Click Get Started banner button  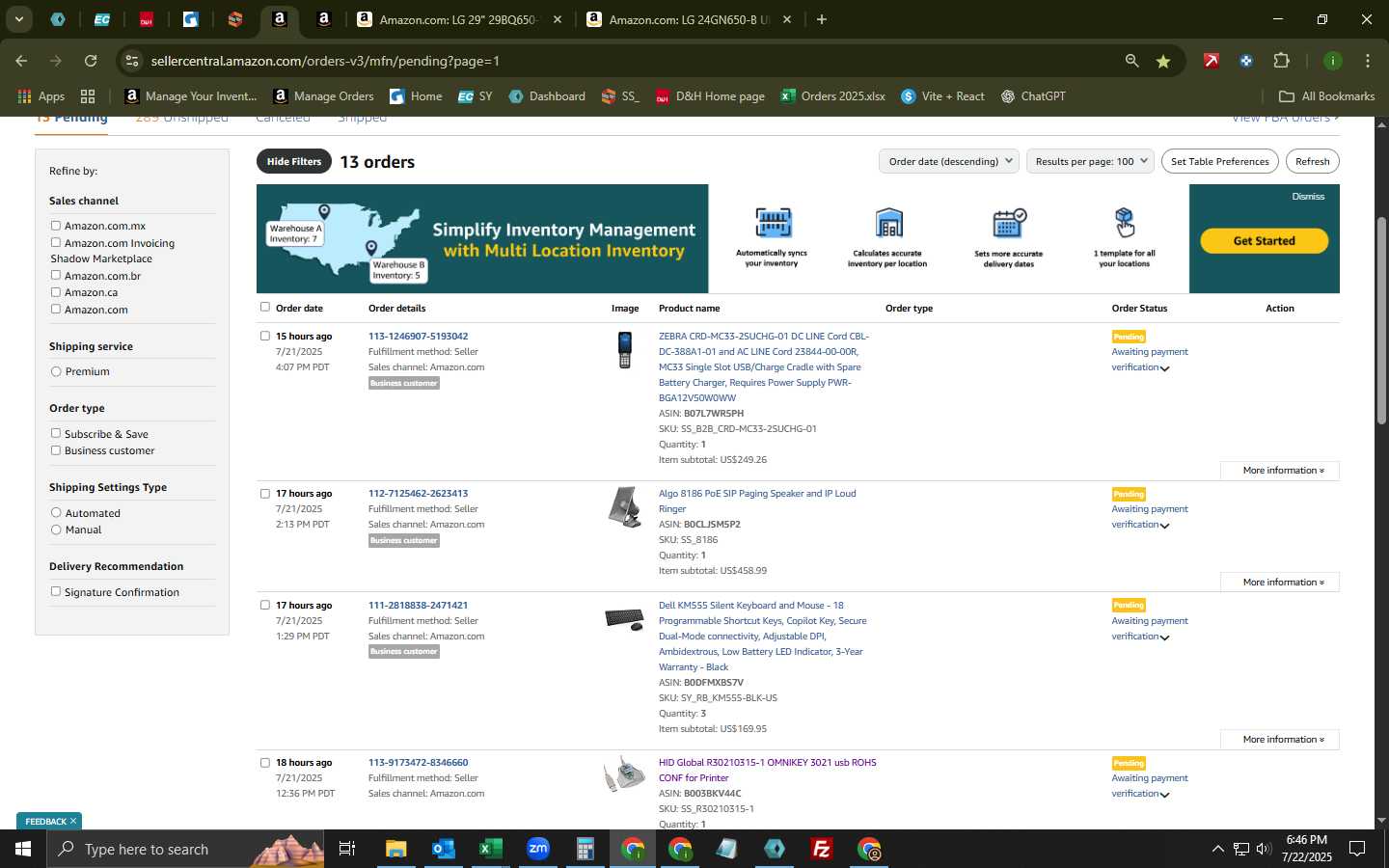click(1264, 240)
